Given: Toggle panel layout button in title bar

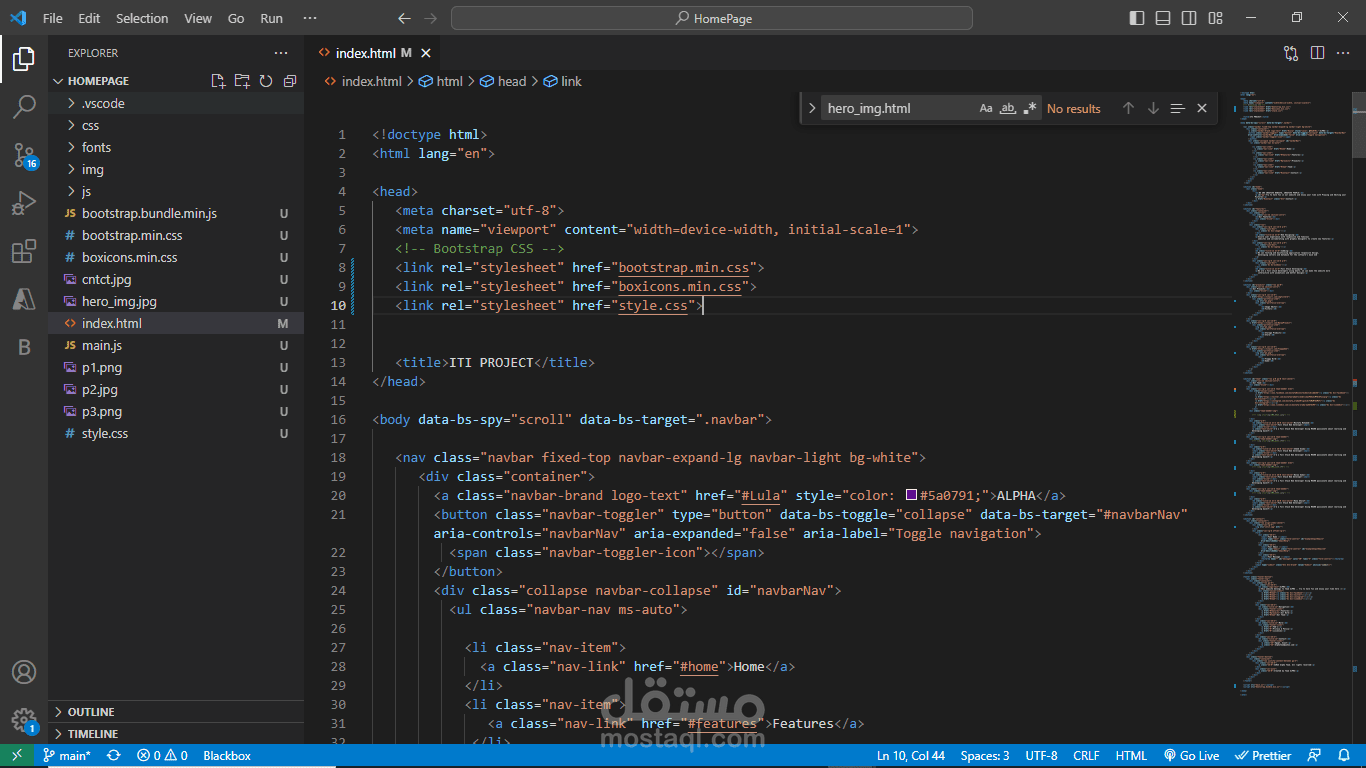Looking at the screenshot, I should pos(1163,18).
